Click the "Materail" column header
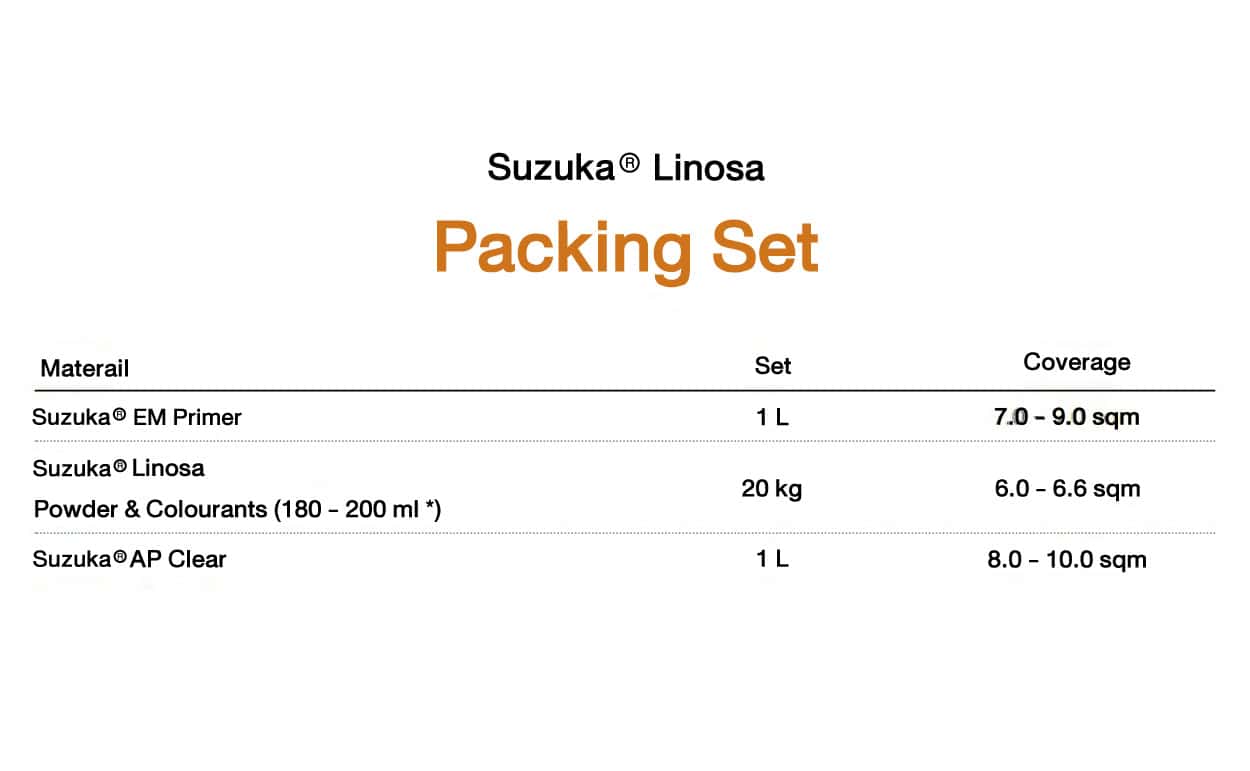1250x771 pixels. tap(85, 368)
